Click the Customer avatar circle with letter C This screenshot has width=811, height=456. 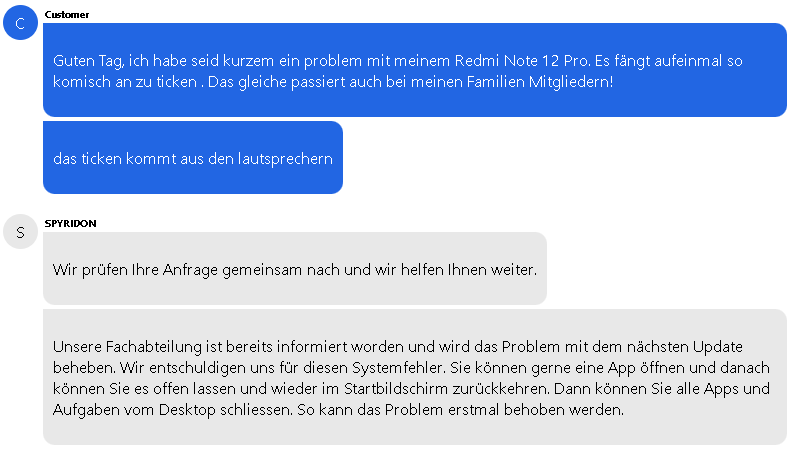20,23
